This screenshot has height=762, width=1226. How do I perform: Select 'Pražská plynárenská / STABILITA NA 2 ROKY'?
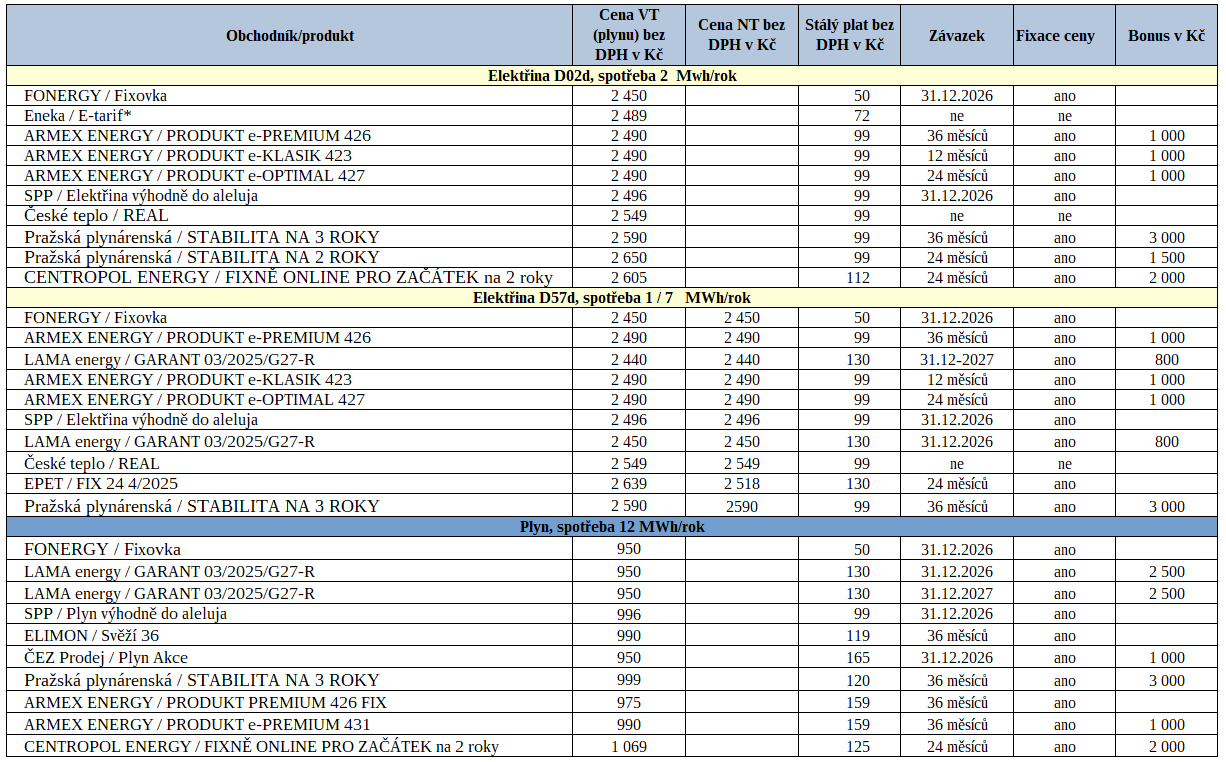coord(202,258)
